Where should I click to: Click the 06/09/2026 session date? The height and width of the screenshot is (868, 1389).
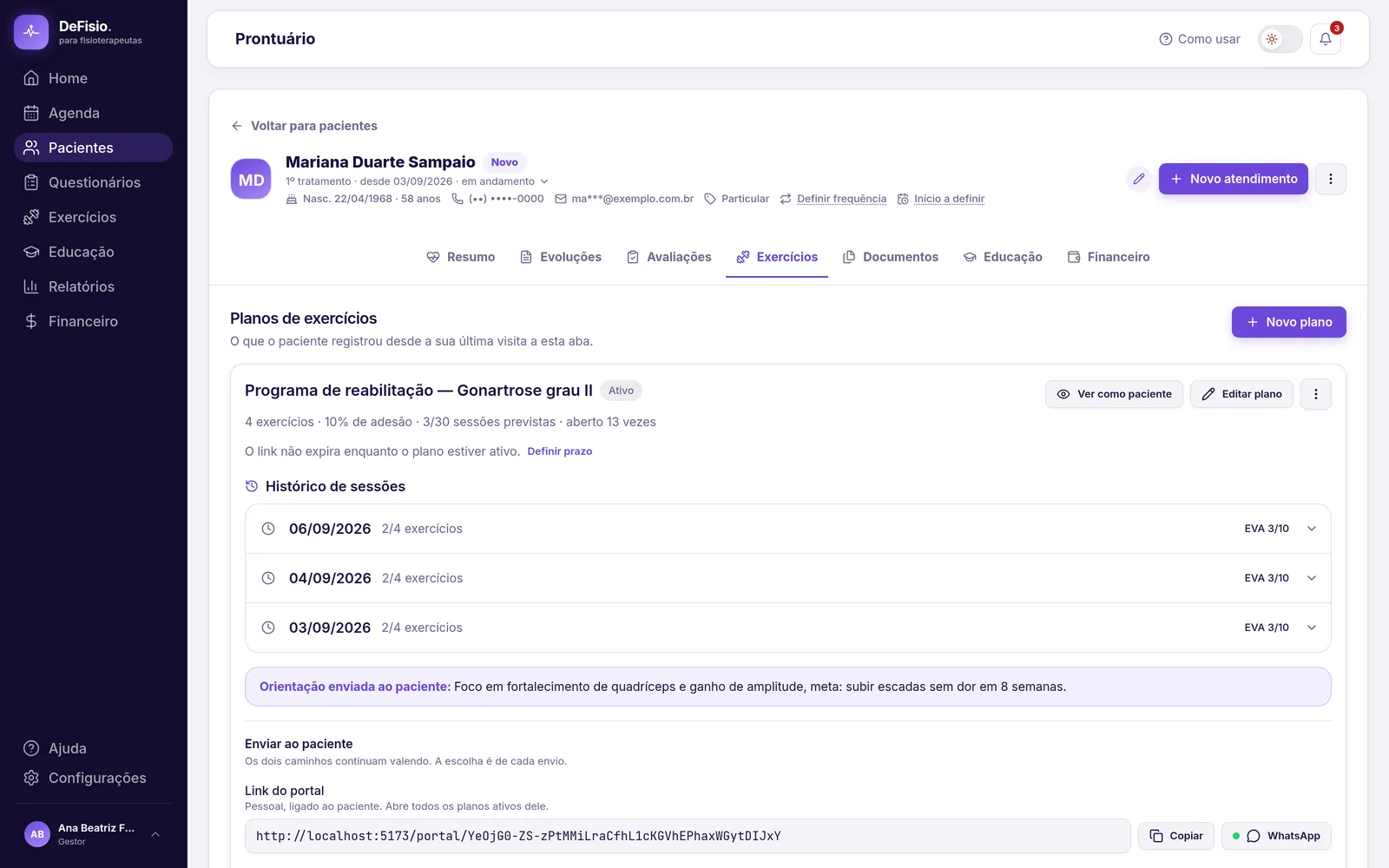click(330, 529)
